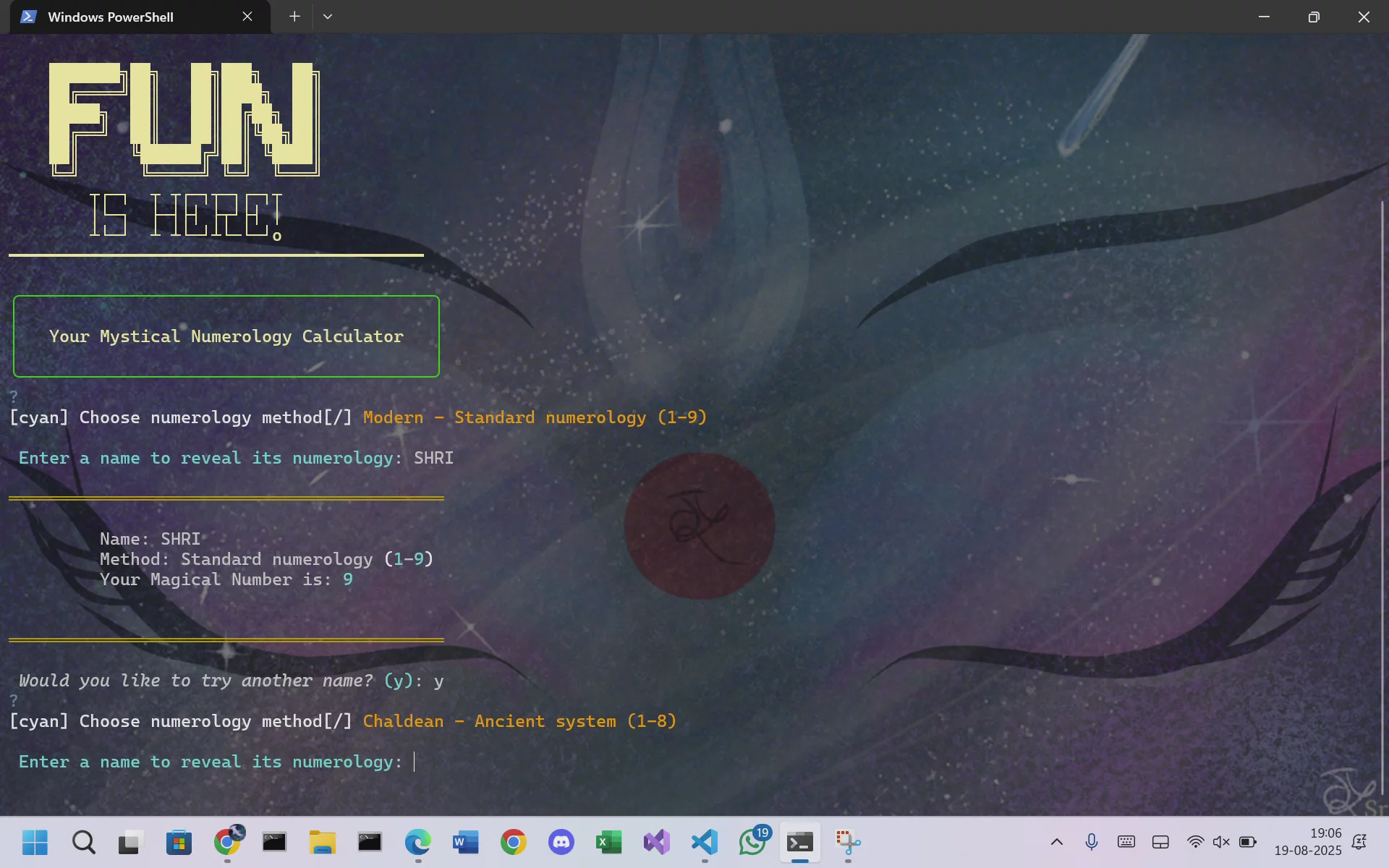The width and height of the screenshot is (1389, 868).
Task: Launch Microsoft Store from taskbar
Action: pyautogui.click(x=179, y=842)
